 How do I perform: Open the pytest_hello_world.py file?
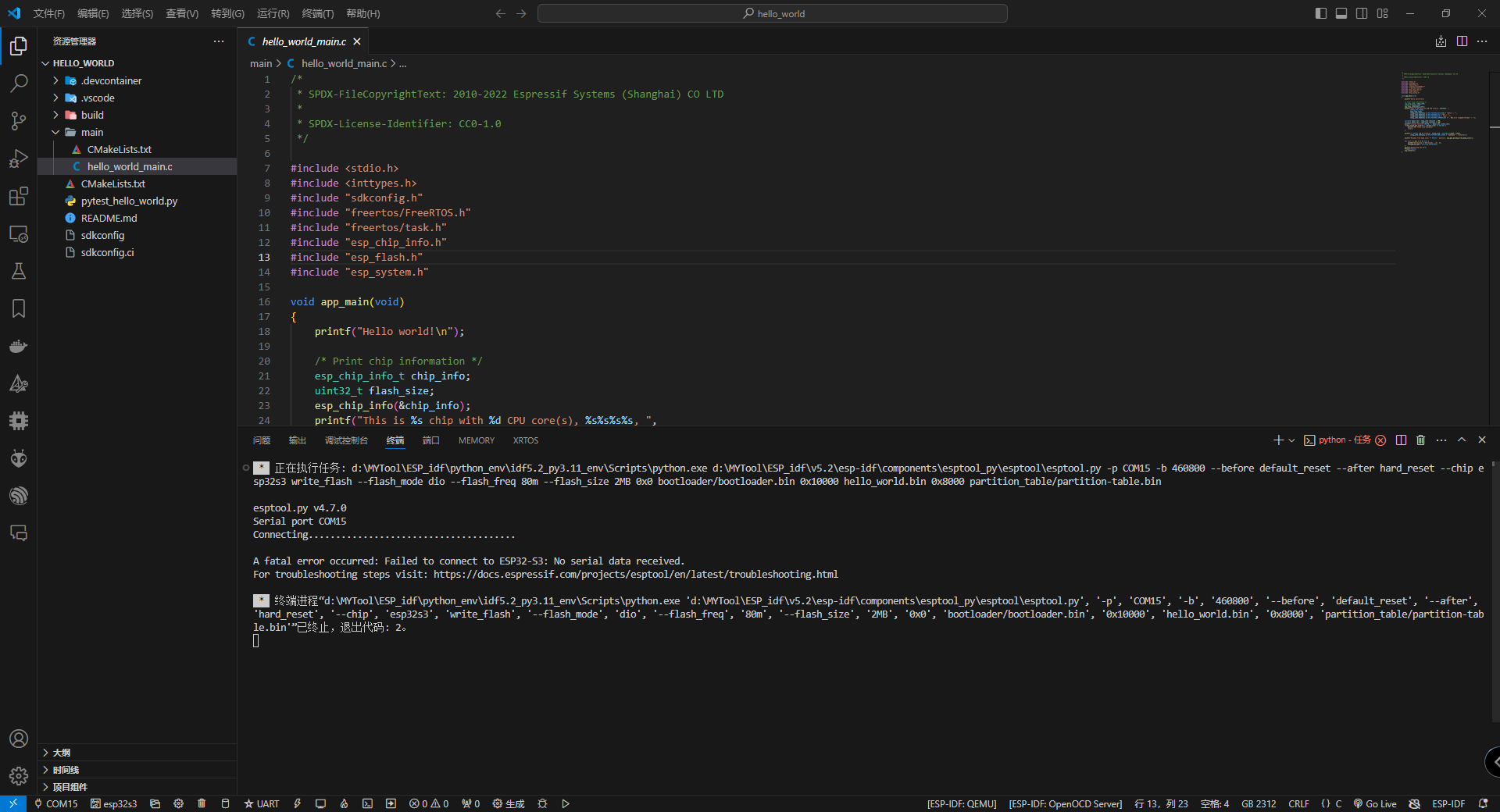pos(129,201)
